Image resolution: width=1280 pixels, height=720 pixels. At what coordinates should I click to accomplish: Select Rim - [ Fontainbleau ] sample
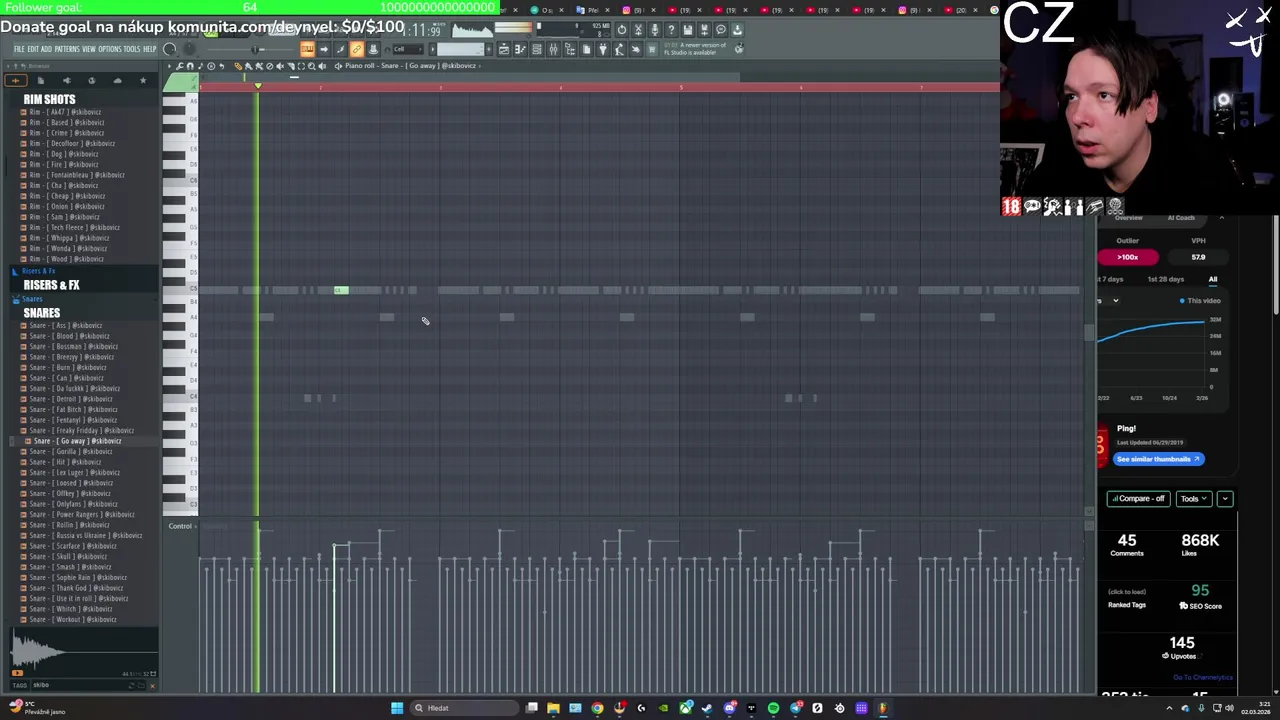click(76, 175)
